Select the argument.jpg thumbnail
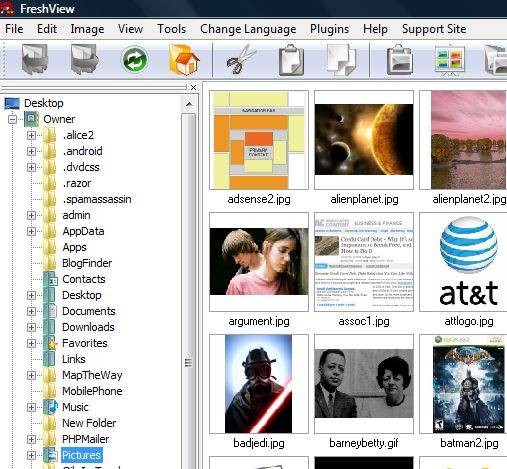Viewport: 507px width, 469px height. point(259,262)
